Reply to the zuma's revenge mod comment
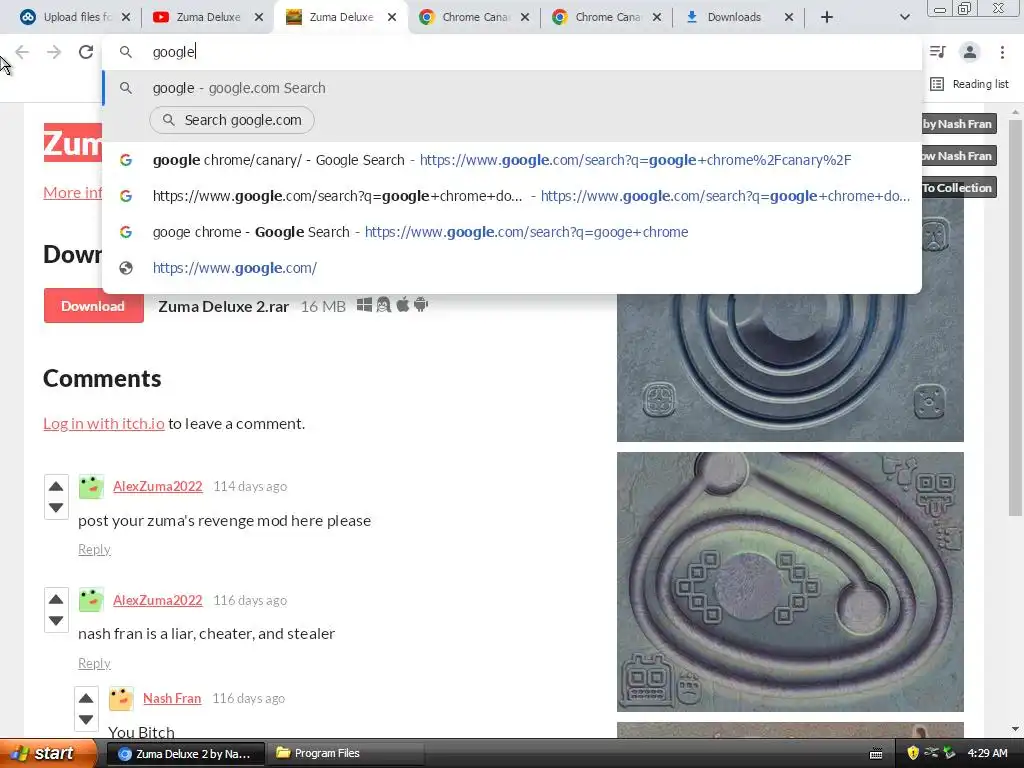The image size is (1024, 768). pyautogui.click(x=94, y=549)
